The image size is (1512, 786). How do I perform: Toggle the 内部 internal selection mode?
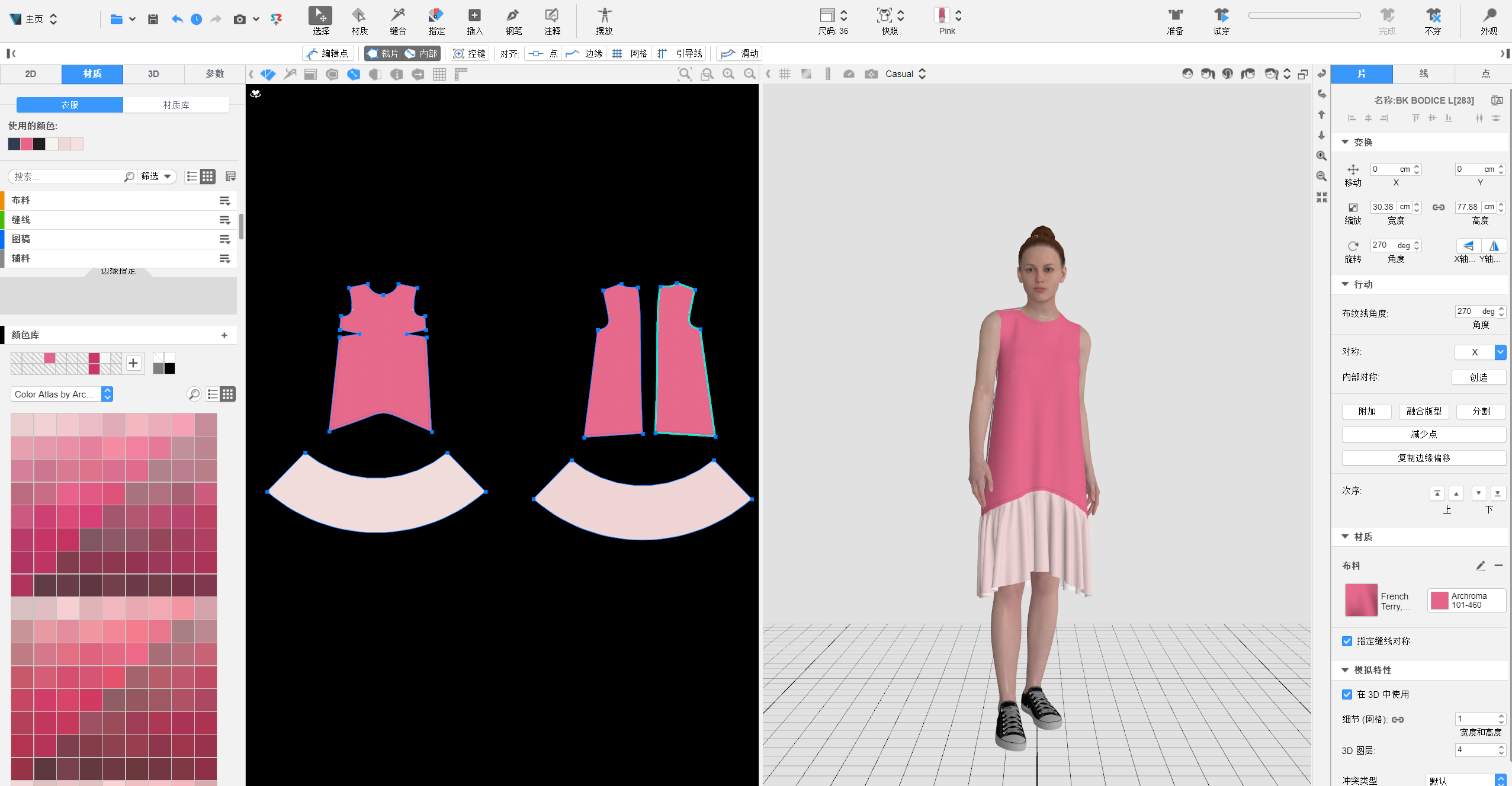pos(421,53)
